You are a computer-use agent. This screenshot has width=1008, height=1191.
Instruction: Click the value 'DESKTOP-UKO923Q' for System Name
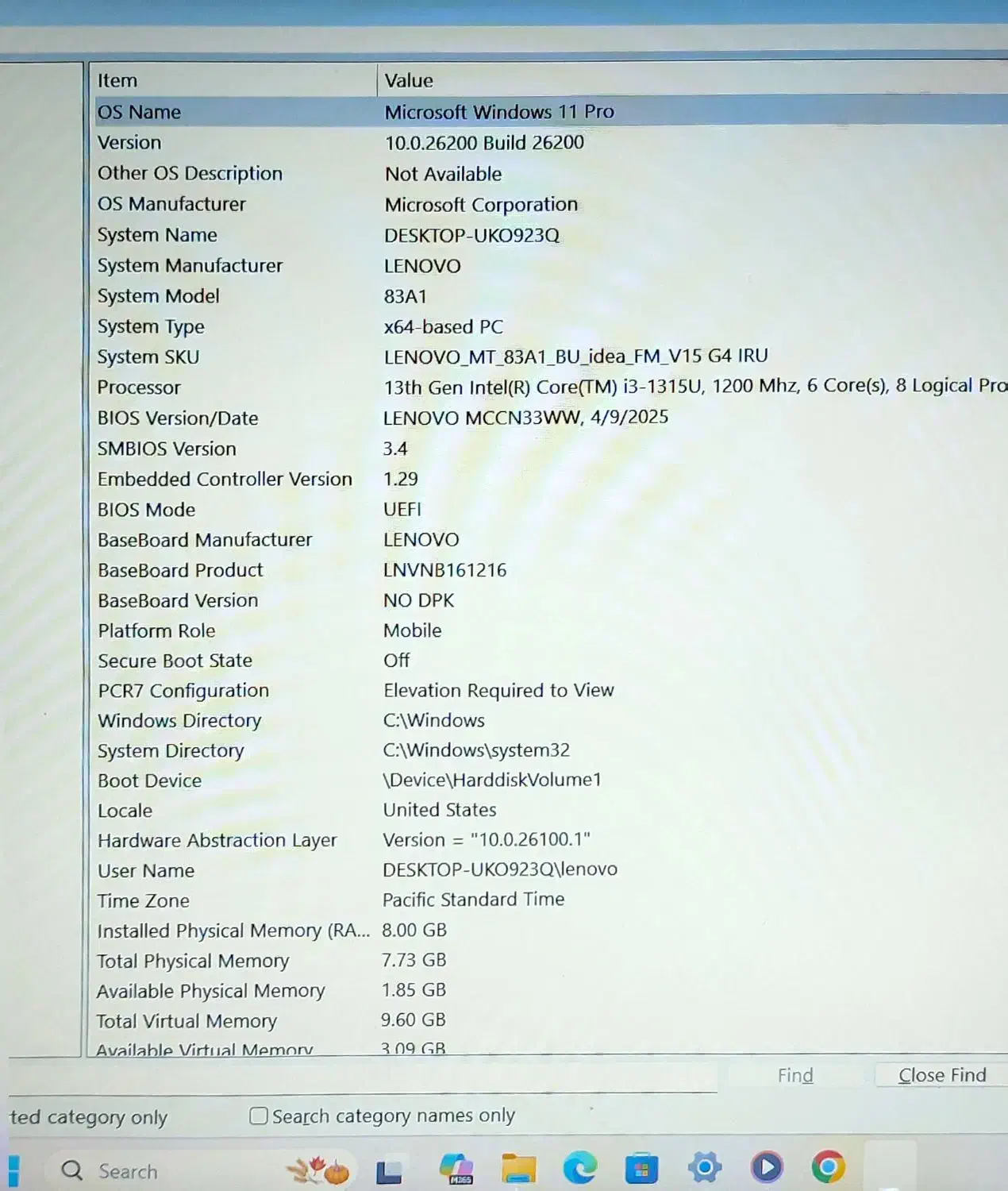(472, 236)
